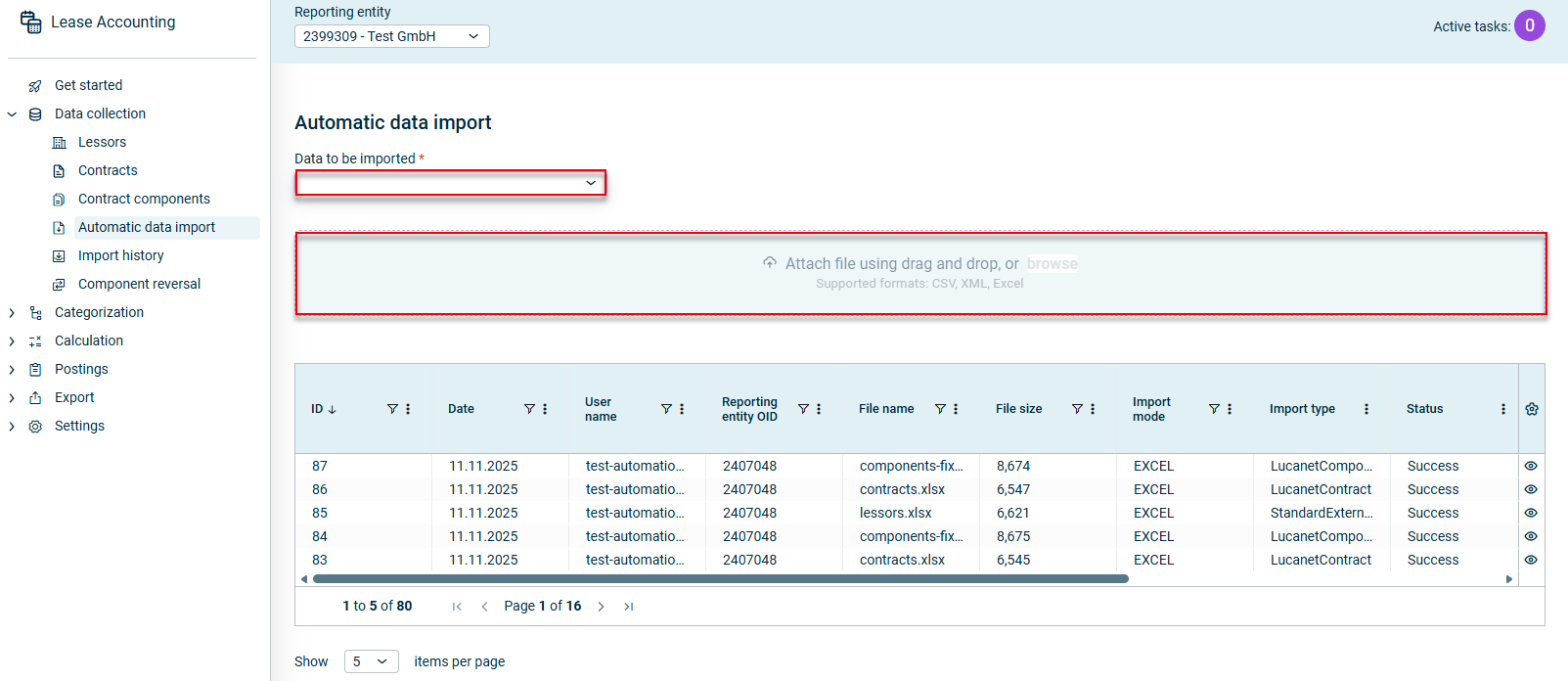The height and width of the screenshot is (681, 1568).
Task: Jump to last page of table
Action: pyautogui.click(x=629, y=607)
